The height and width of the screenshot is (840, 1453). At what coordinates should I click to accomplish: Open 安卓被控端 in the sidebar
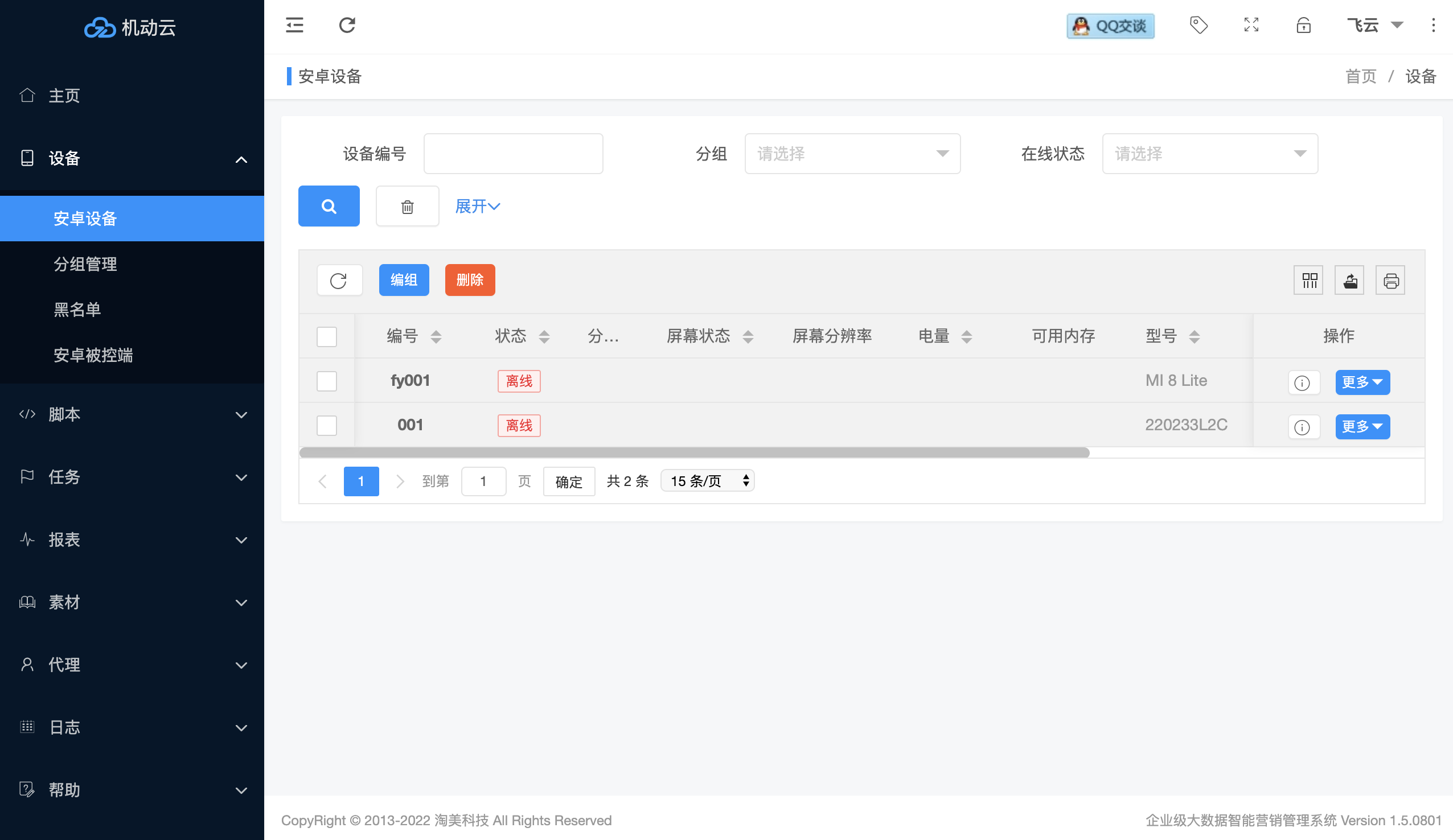point(132,355)
